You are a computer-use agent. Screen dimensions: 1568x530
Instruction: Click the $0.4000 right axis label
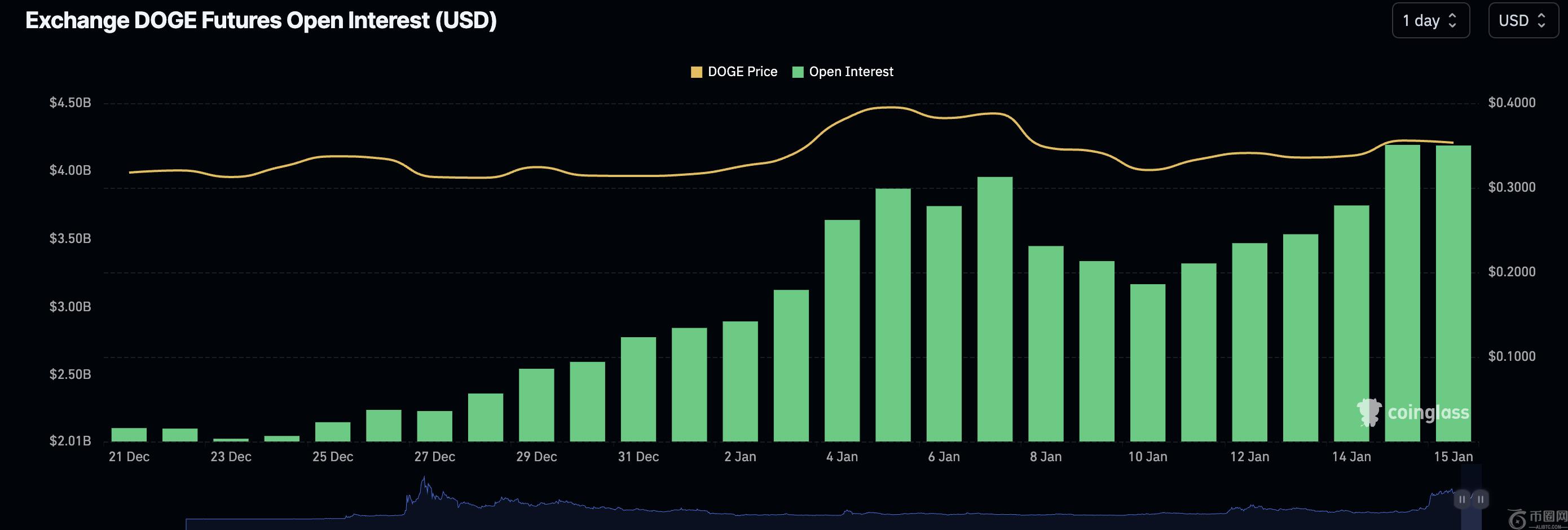1512,102
